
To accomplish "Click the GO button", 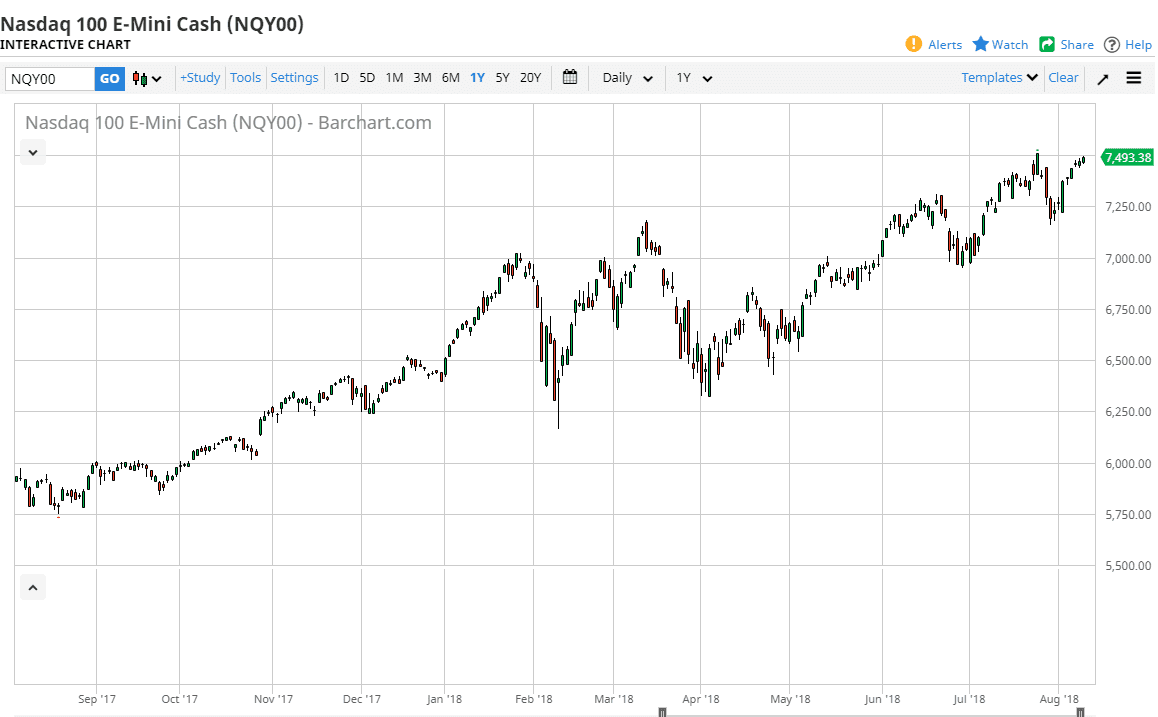I will [109, 78].
